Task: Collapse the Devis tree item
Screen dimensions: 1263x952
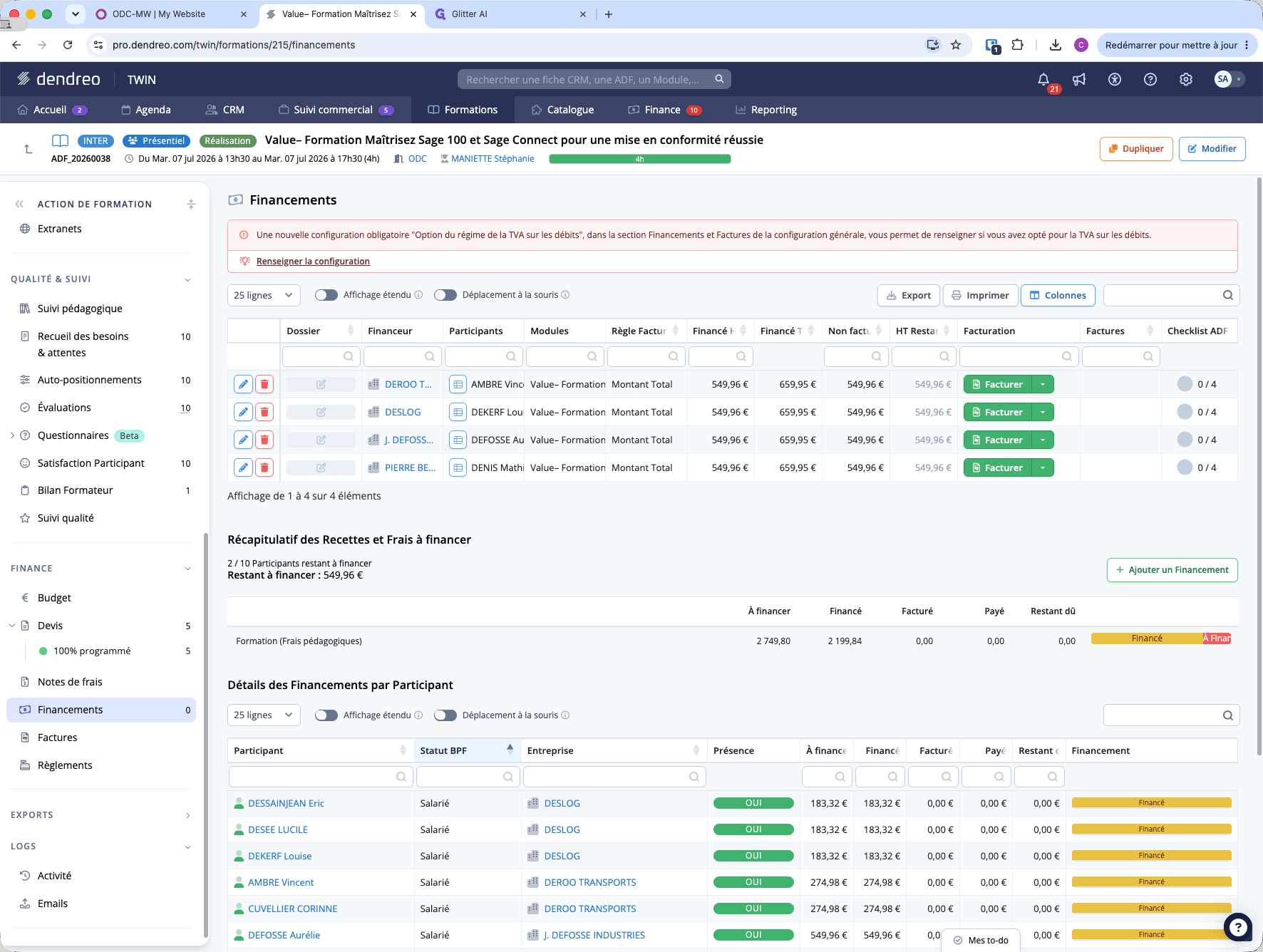Action: tap(12, 626)
